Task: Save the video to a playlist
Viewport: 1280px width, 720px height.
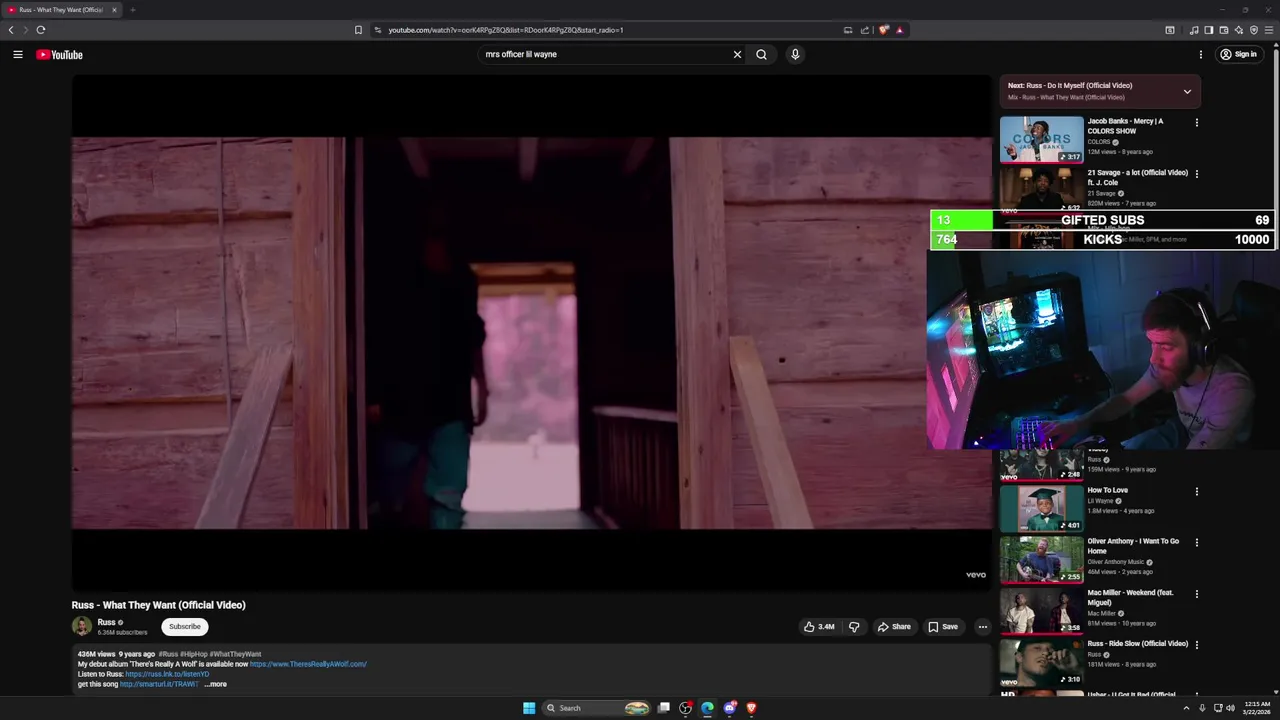Action: click(x=943, y=627)
